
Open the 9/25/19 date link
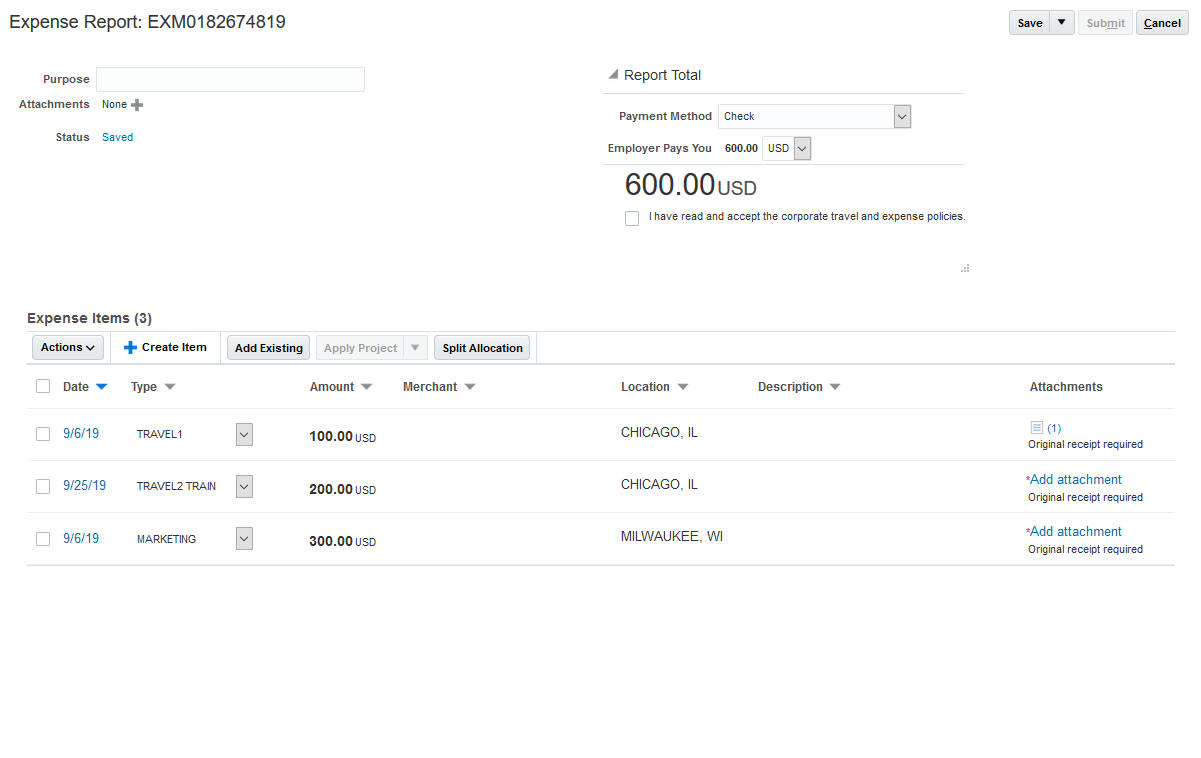pyautogui.click(x=84, y=486)
